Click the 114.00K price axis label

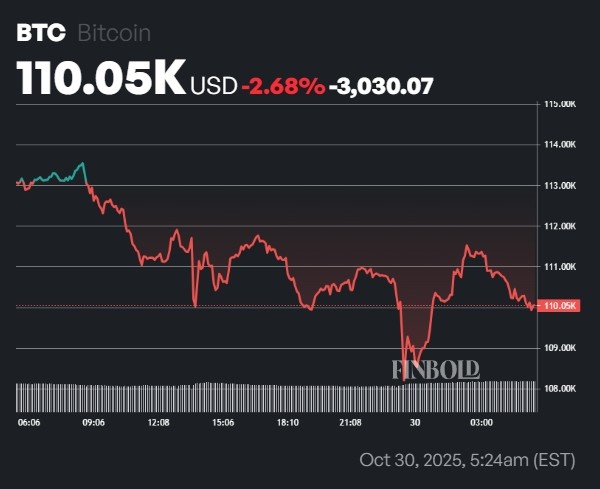click(560, 144)
